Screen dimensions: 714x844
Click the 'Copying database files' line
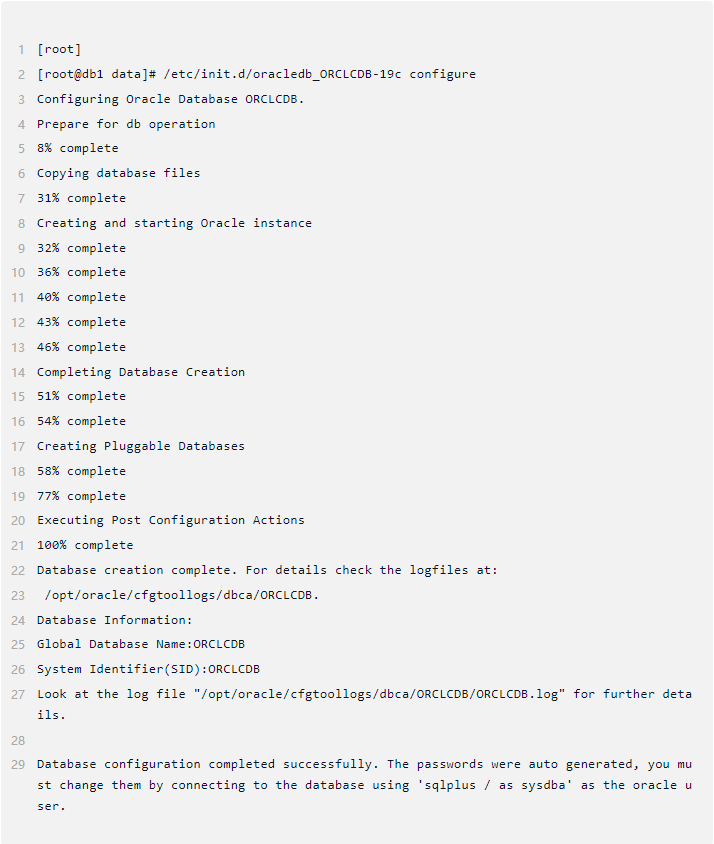[x=118, y=173]
